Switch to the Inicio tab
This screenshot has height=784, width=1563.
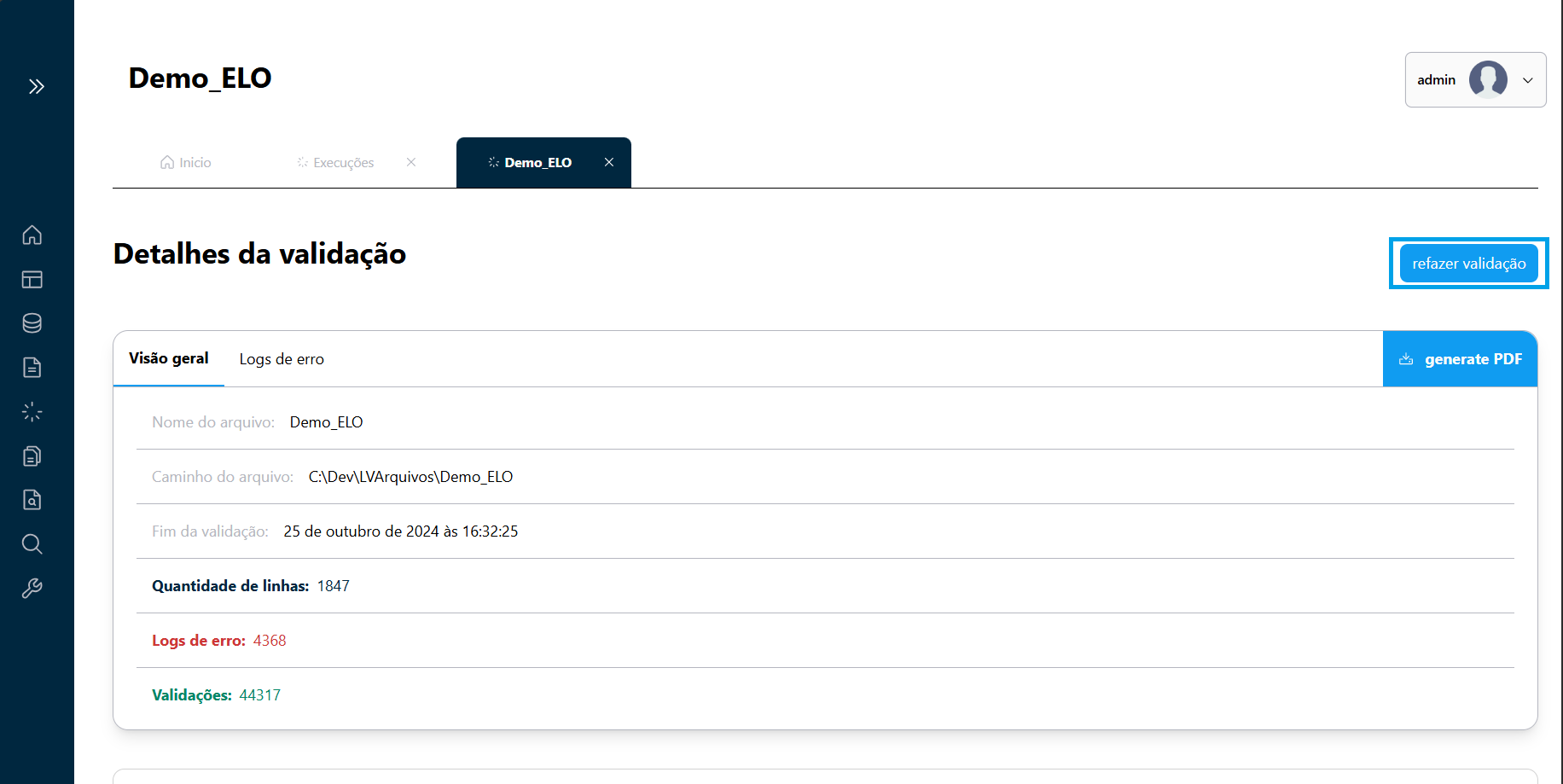(186, 163)
